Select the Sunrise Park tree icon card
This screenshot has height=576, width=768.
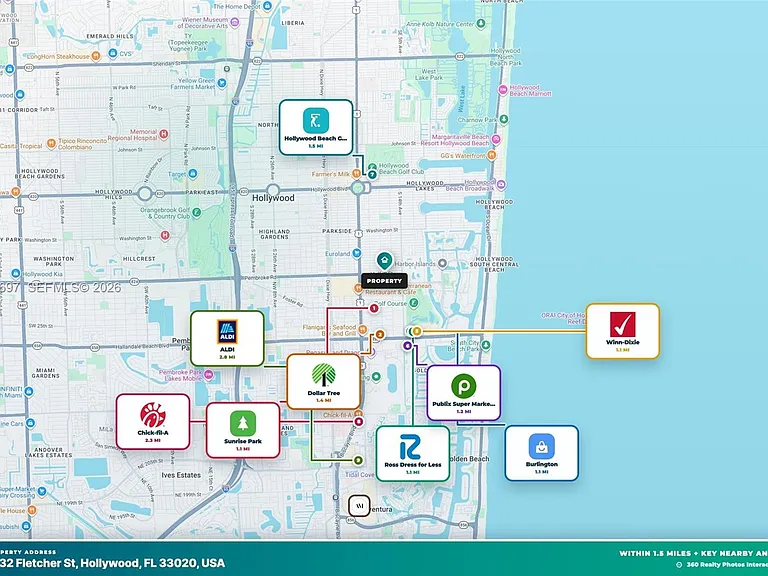pyautogui.click(x=243, y=430)
